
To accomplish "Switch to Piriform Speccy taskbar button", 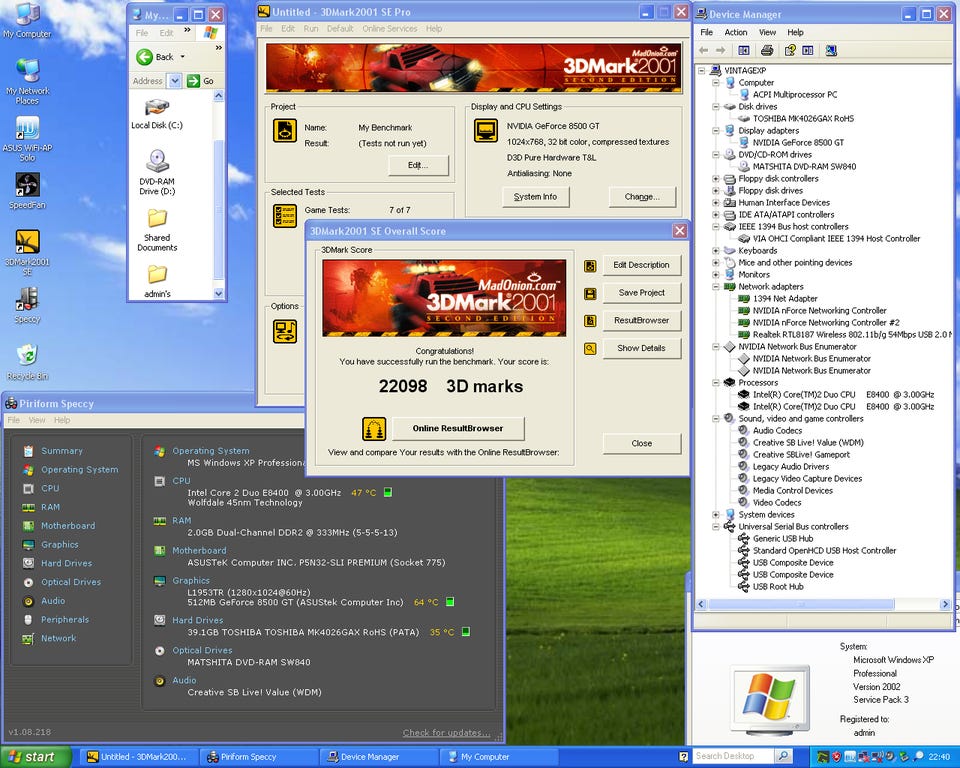I will (261, 757).
